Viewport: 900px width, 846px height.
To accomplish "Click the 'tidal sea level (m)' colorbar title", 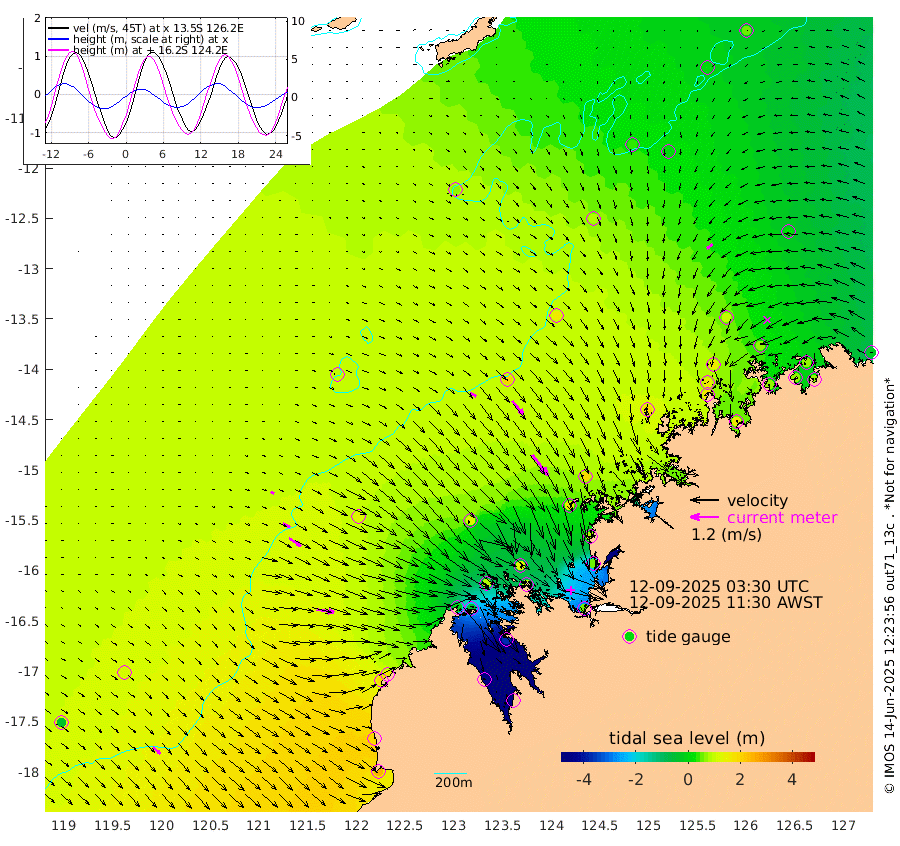I will pyautogui.click(x=687, y=738).
